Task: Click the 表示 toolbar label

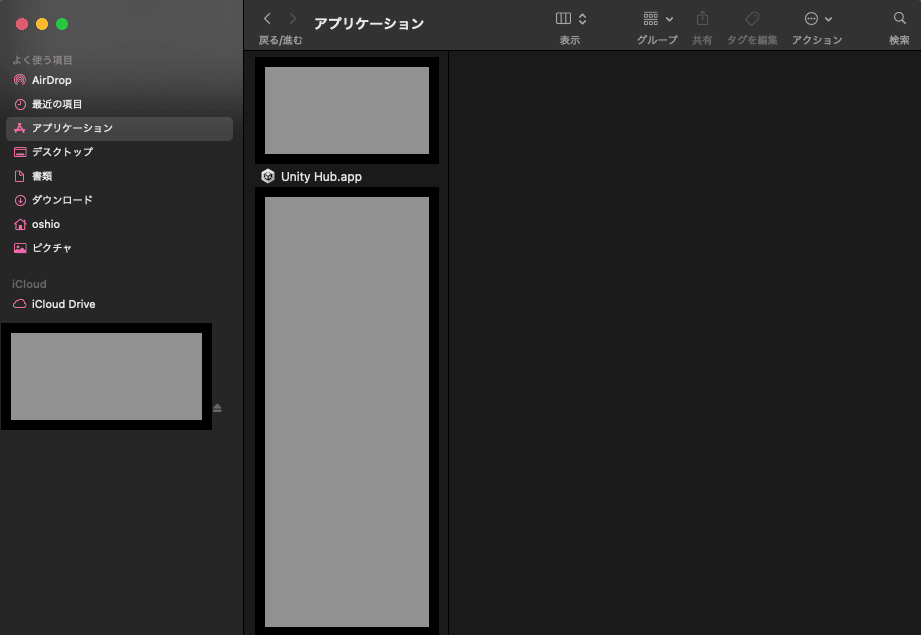Action: point(570,40)
